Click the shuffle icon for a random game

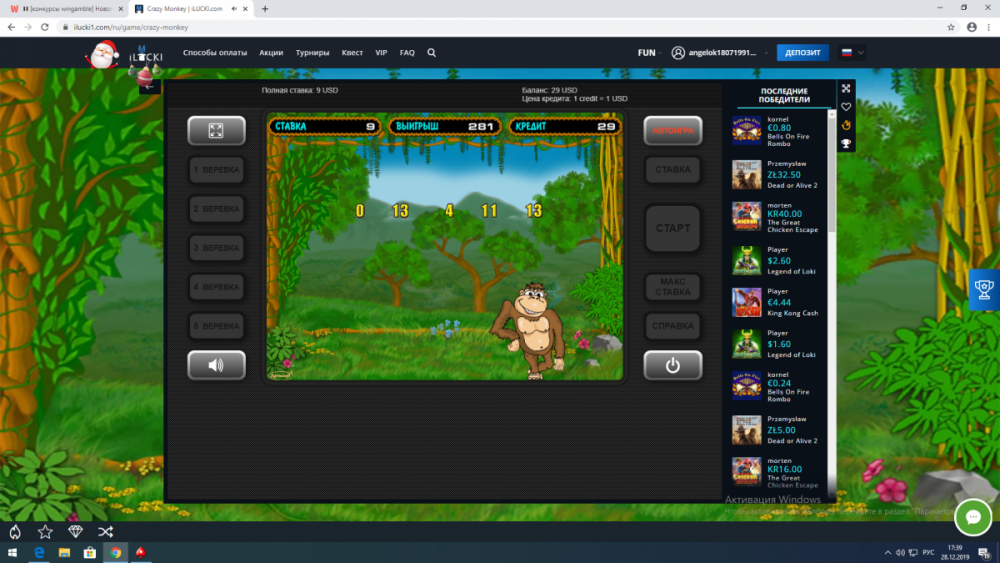pos(106,531)
